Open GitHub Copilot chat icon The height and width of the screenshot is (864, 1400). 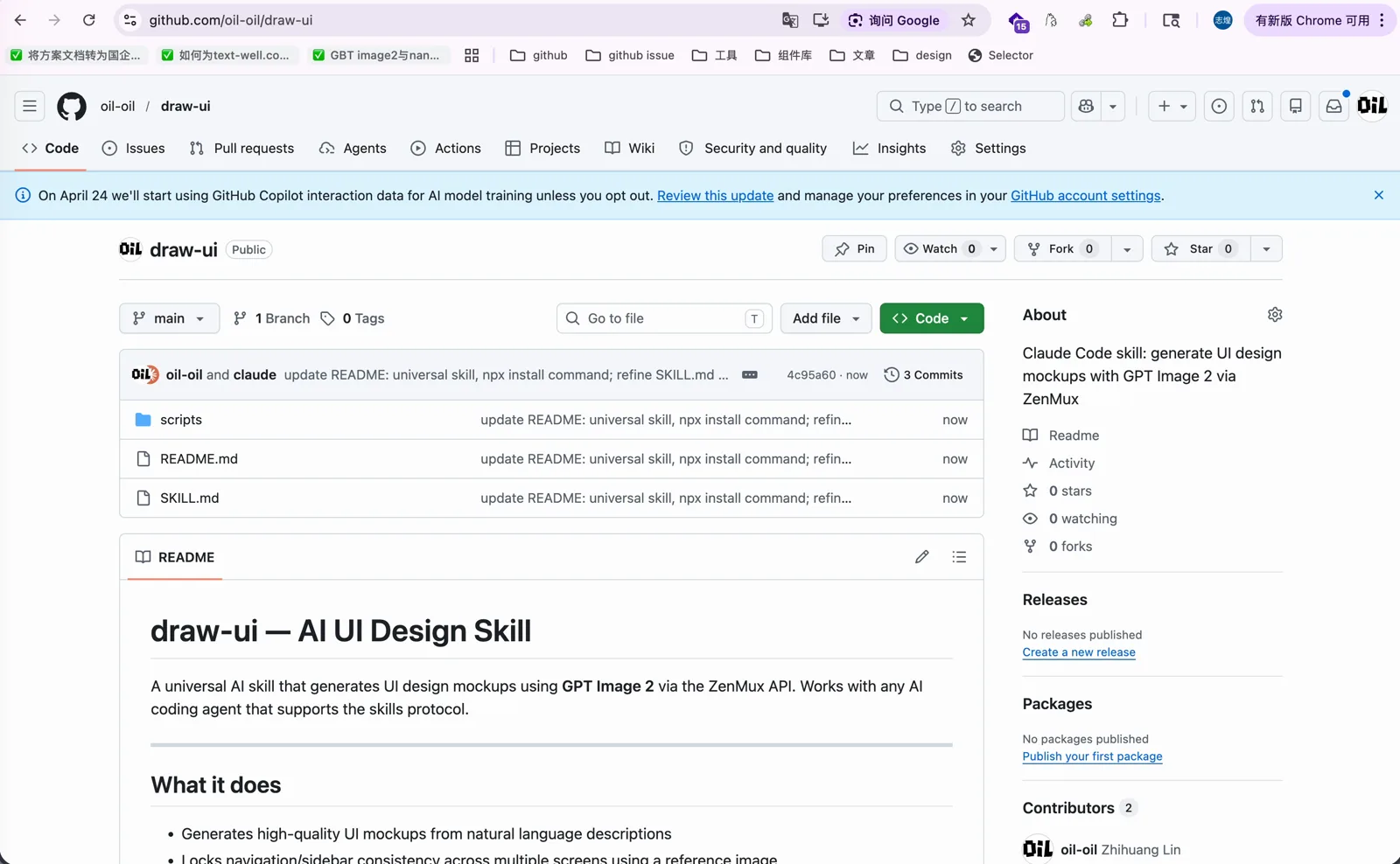point(1086,106)
